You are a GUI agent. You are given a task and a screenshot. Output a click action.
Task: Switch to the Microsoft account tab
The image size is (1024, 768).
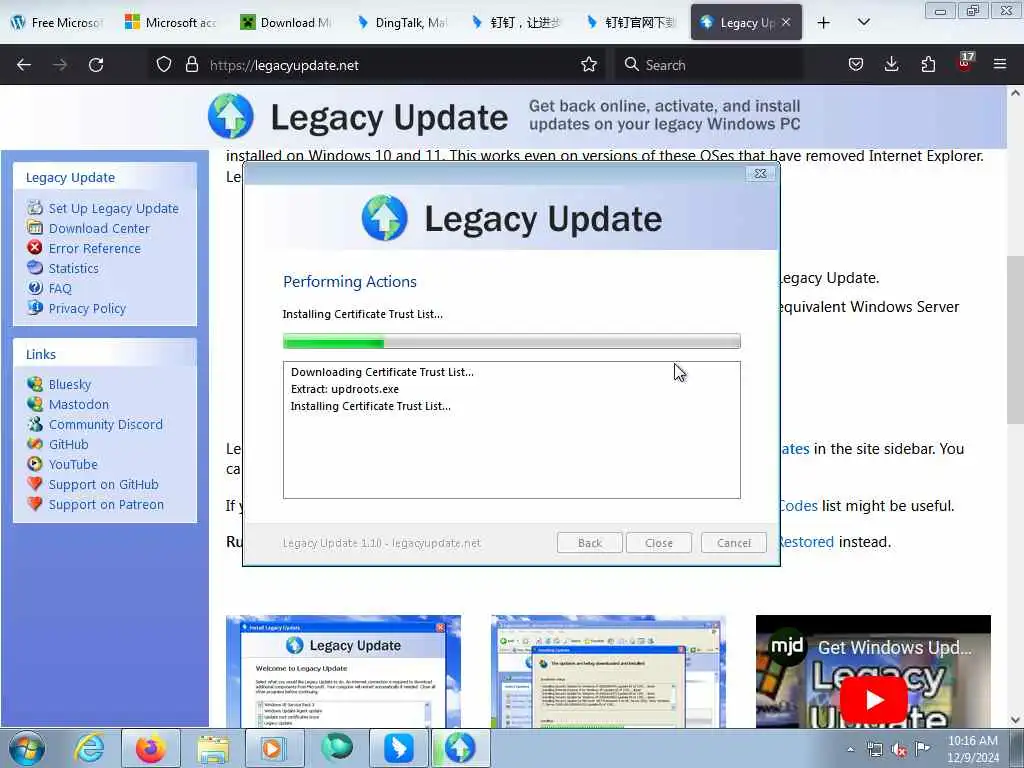tap(171, 23)
